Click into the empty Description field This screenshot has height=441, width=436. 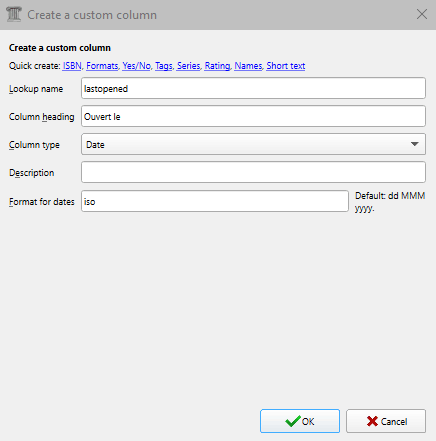pyautogui.click(x=253, y=172)
